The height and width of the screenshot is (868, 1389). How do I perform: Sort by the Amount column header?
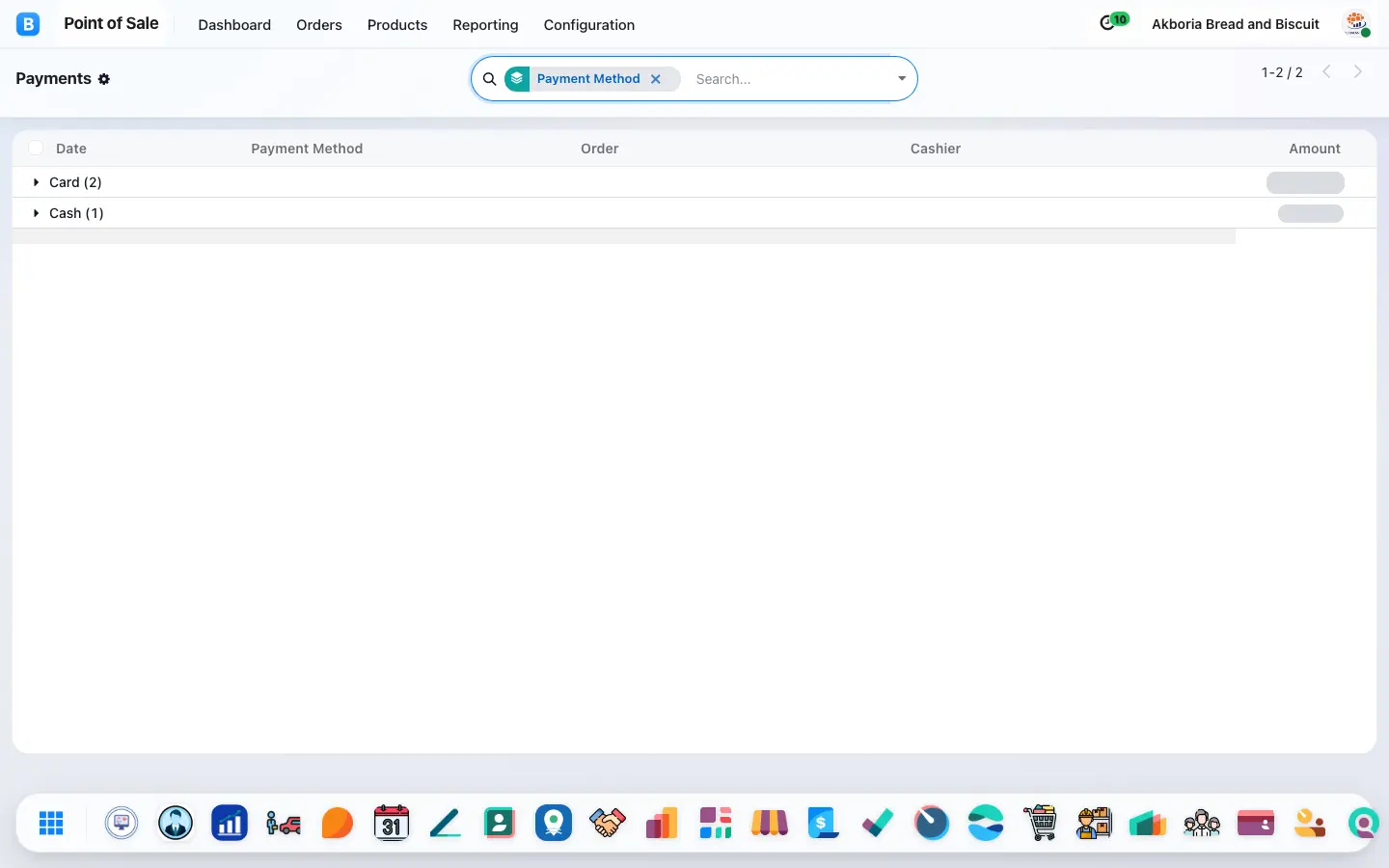(1315, 149)
